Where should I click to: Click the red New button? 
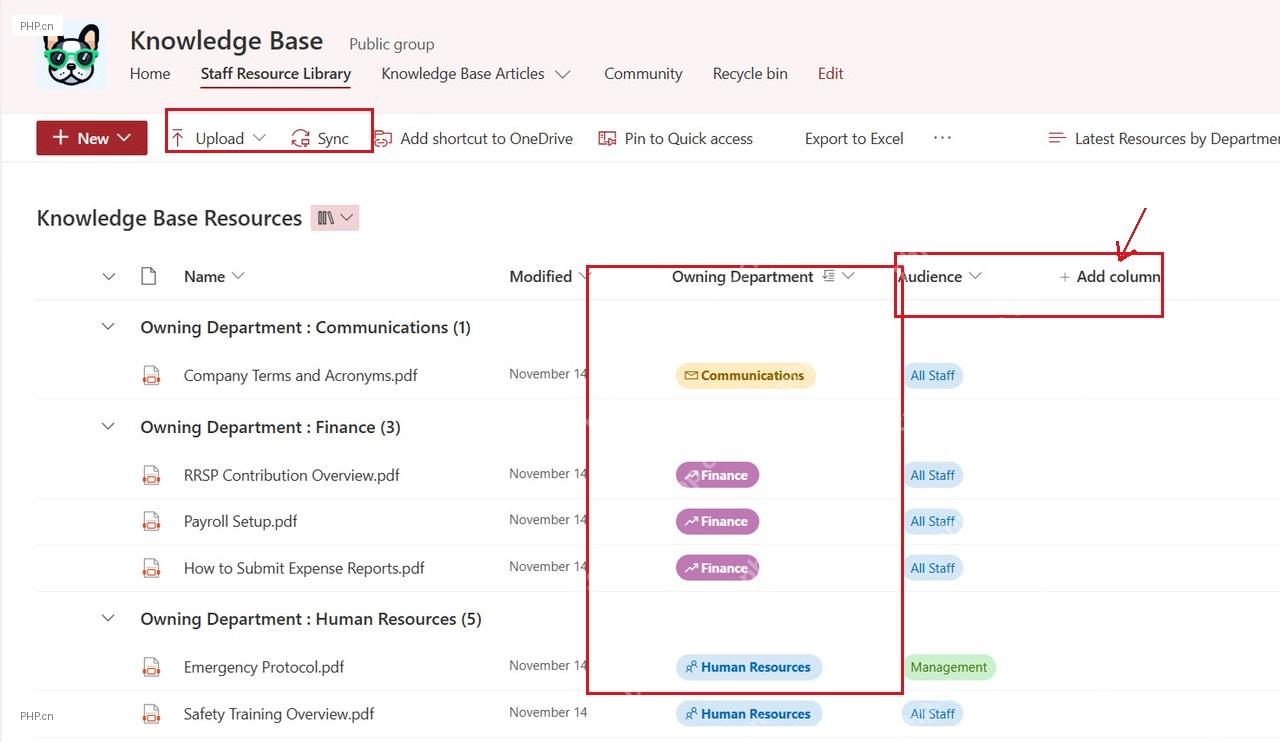92,138
